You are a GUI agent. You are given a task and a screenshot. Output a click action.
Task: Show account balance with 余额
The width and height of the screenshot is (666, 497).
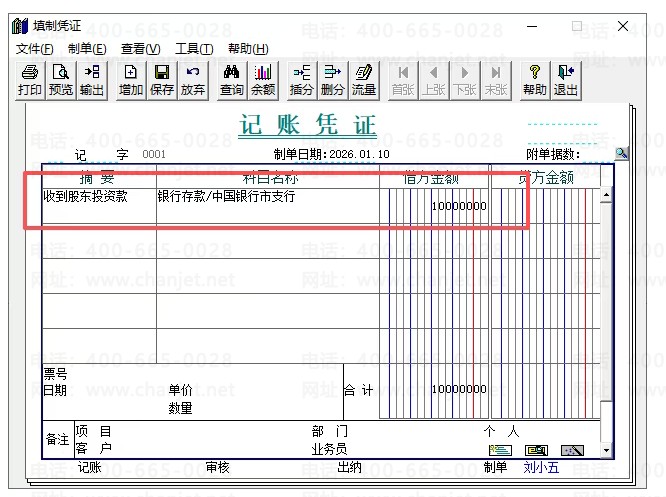pos(263,80)
